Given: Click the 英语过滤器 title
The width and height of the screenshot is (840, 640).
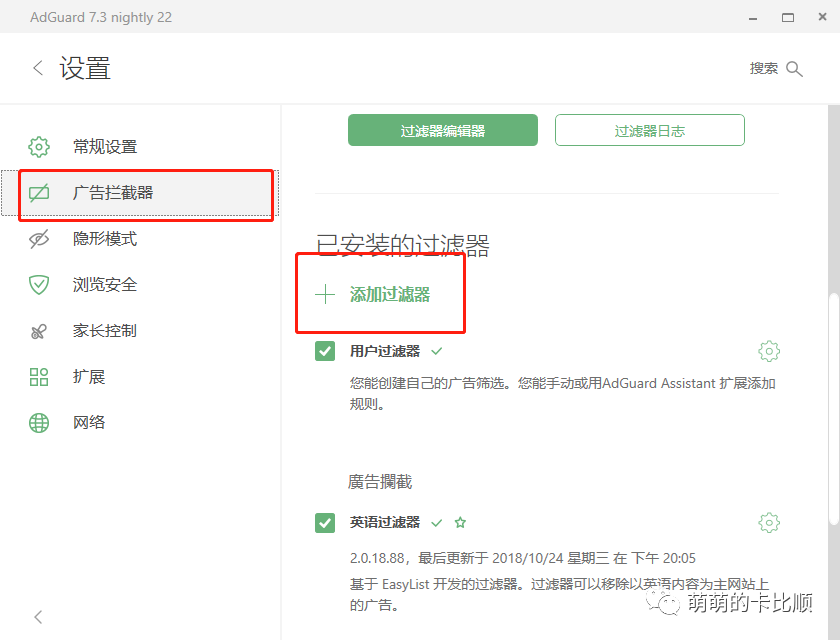Looking at the screenshot, I should (385, 523).
